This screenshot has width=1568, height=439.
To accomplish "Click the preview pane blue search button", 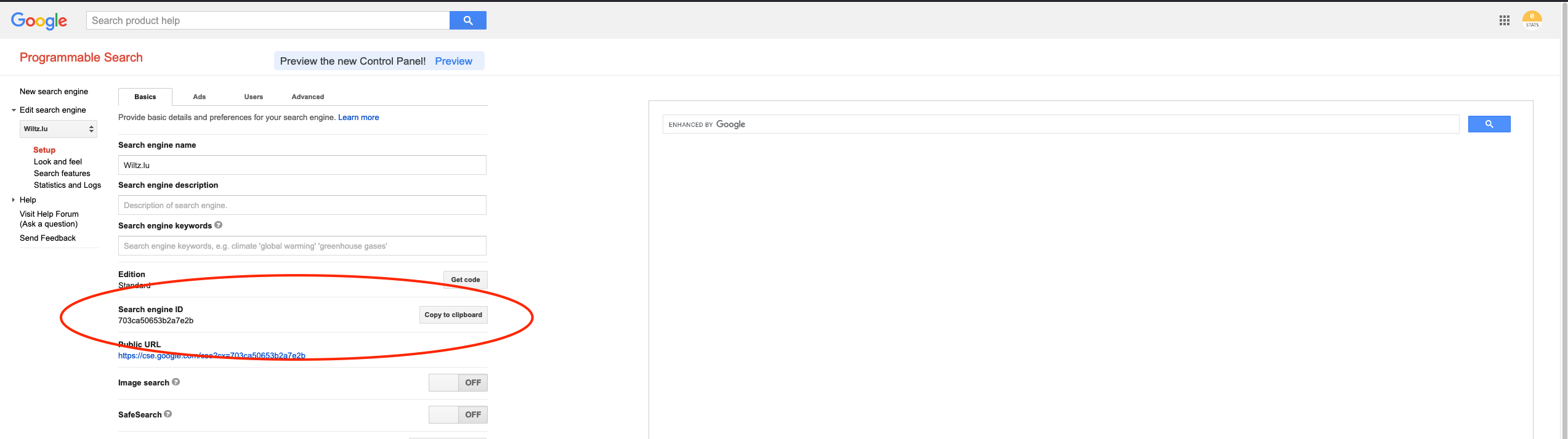I will [1489, 124].
